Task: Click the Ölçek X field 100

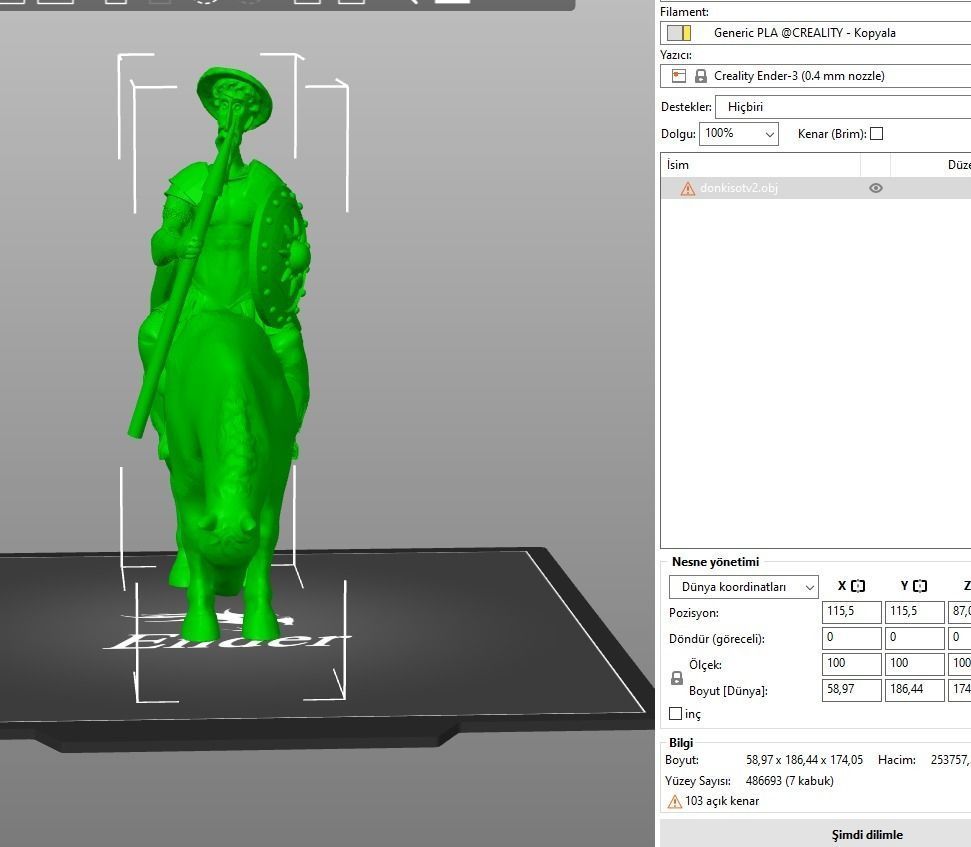Action: point(851,664)
